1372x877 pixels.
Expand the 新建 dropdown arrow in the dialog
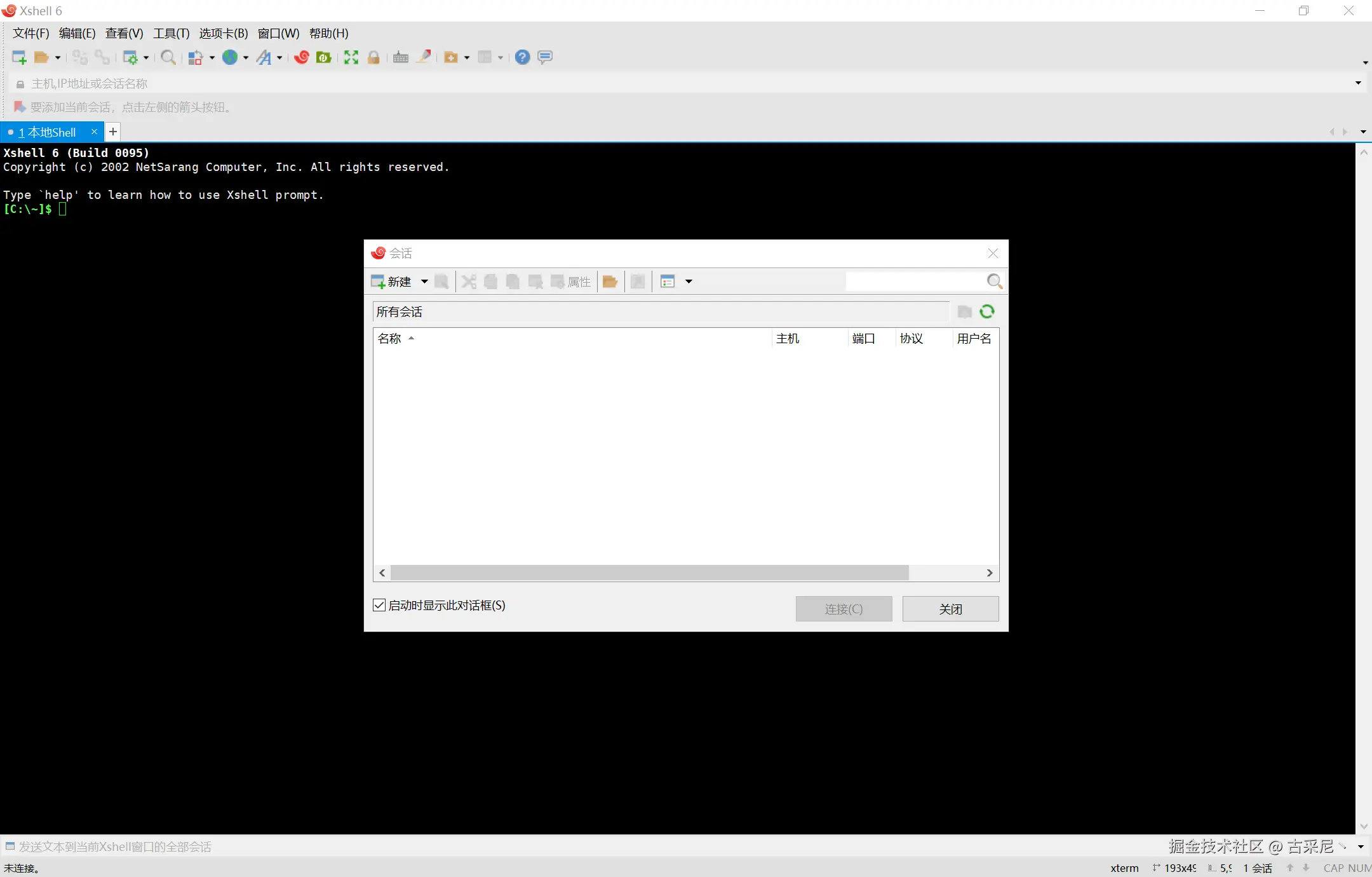[424, 282]
